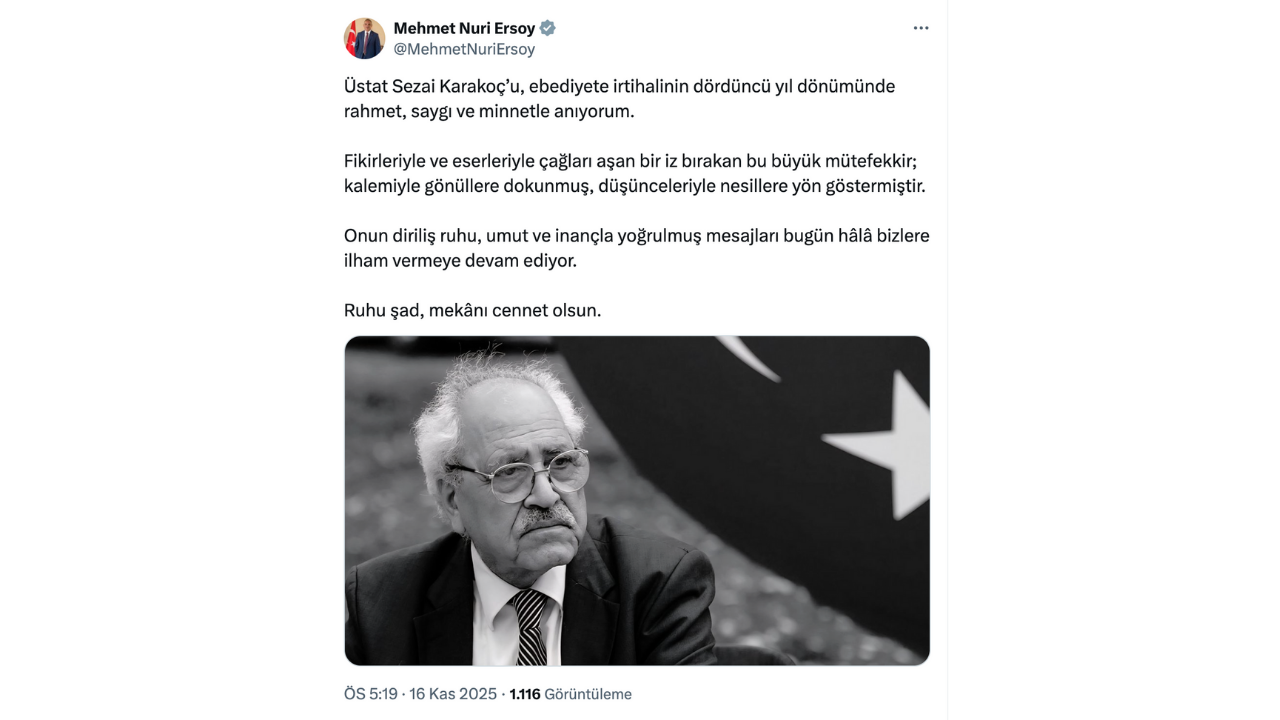Open the three-dot more options menu
This screenshot has width=1280, height=720.
(921, 28)
